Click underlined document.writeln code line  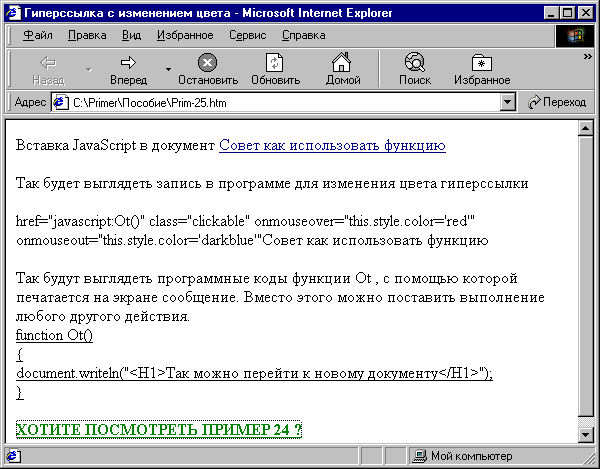[254, 373]
